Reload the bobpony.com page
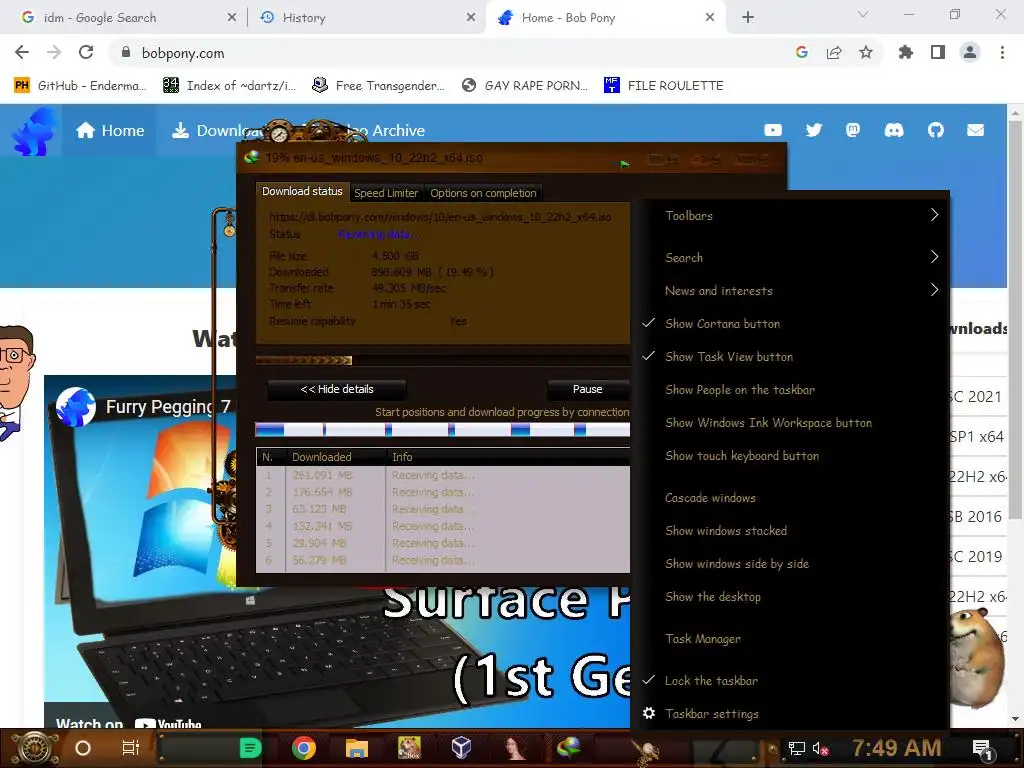This screenshot has width=1024, height=768. click(86, 52)
